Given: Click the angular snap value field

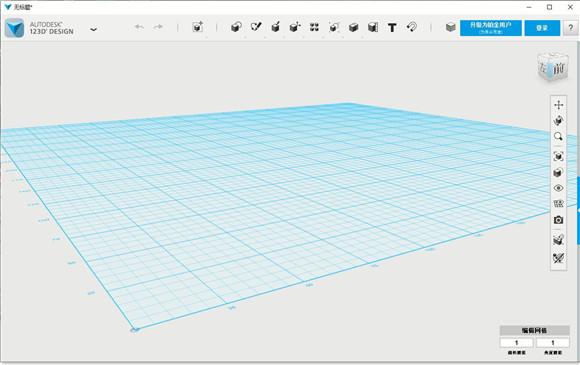Looking at the screenshot, I should [x=553, y=343].
